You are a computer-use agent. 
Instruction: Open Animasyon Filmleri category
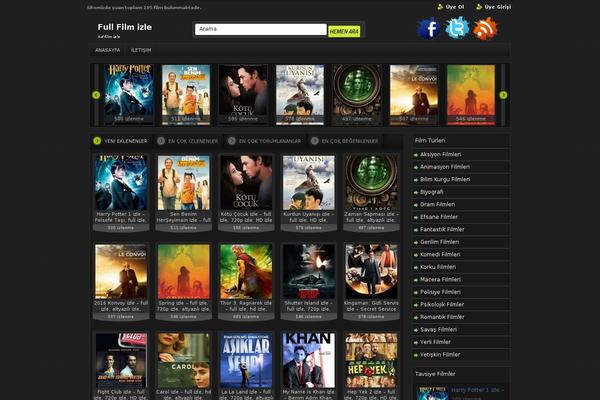[445, 167]
